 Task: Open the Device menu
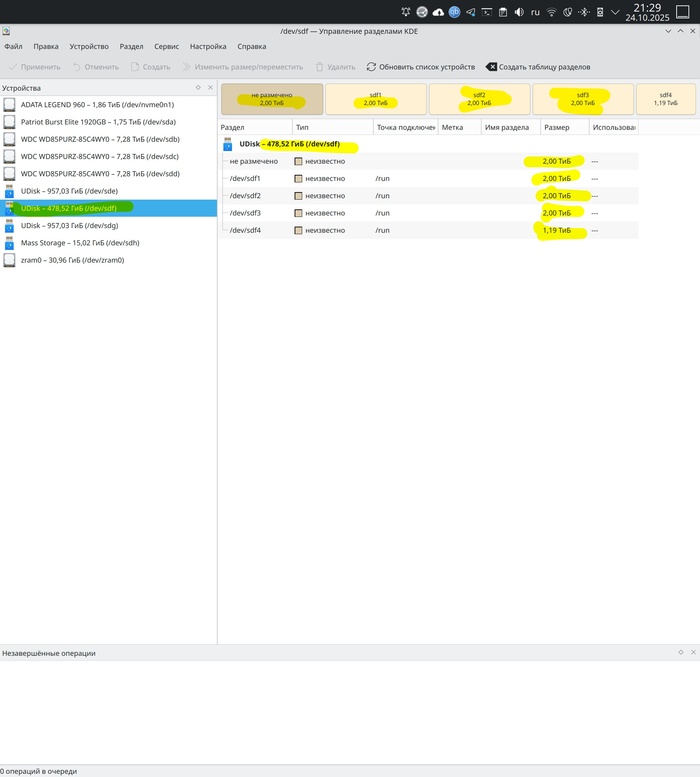pyautogui.click(x=89, y=46)
